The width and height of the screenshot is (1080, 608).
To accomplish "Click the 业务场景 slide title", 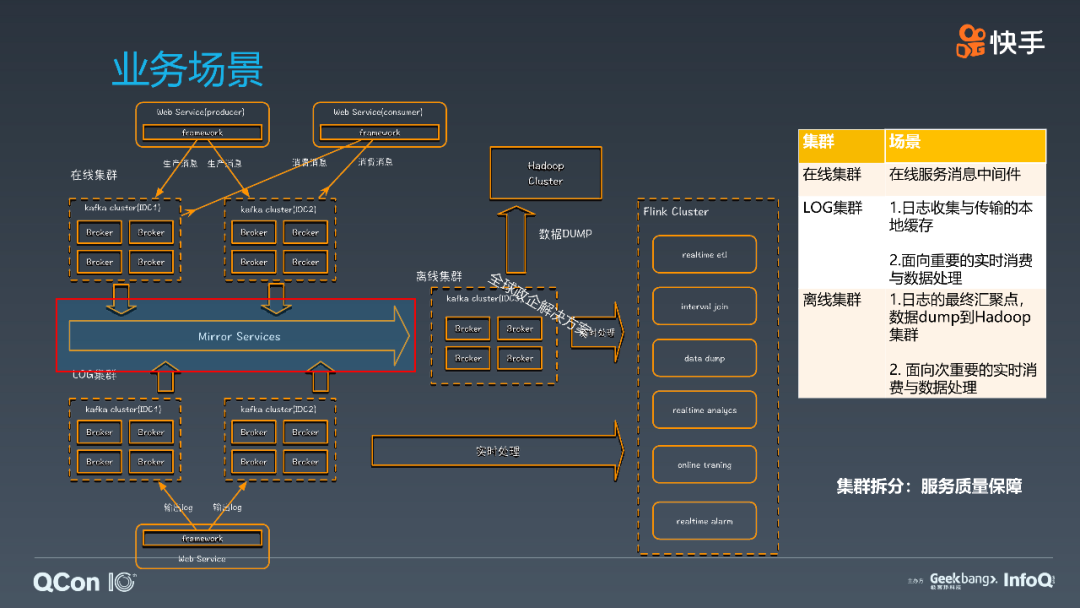I will (185, 67).
